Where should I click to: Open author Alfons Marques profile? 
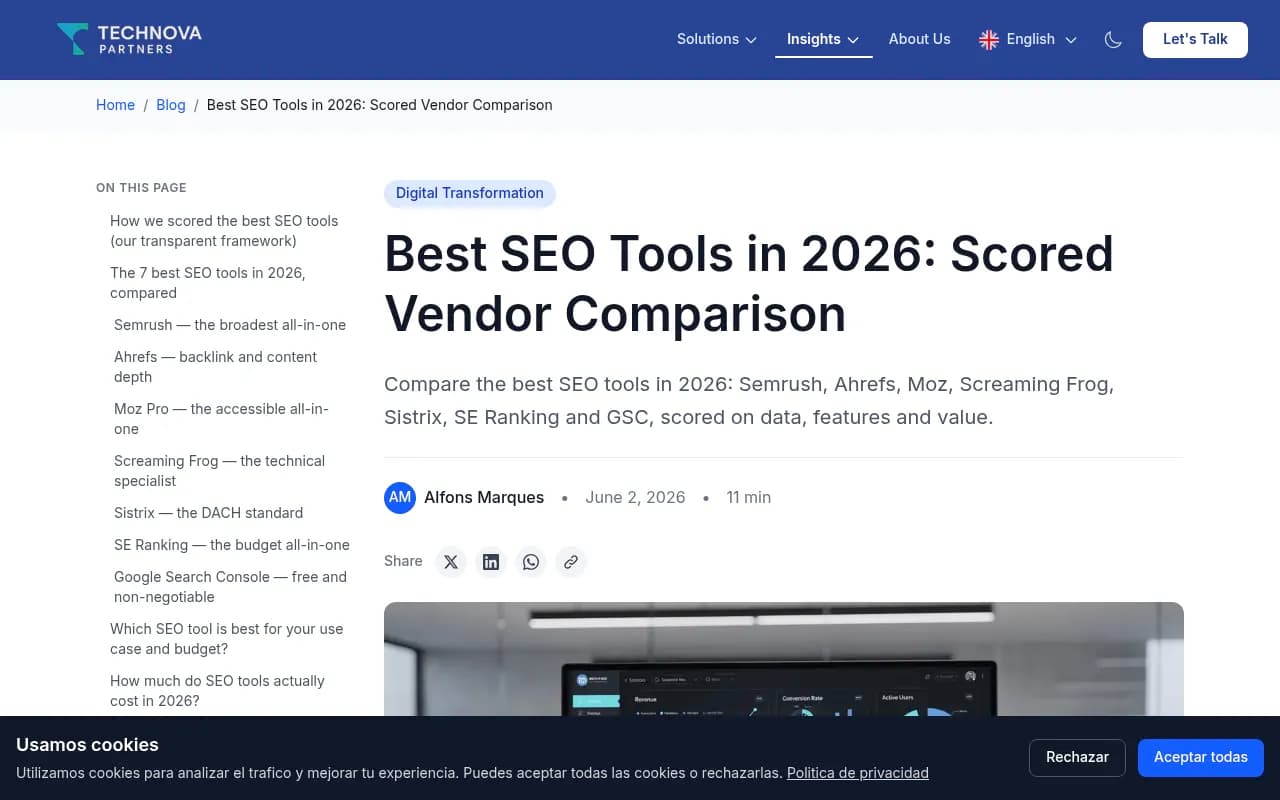[484, 497]
